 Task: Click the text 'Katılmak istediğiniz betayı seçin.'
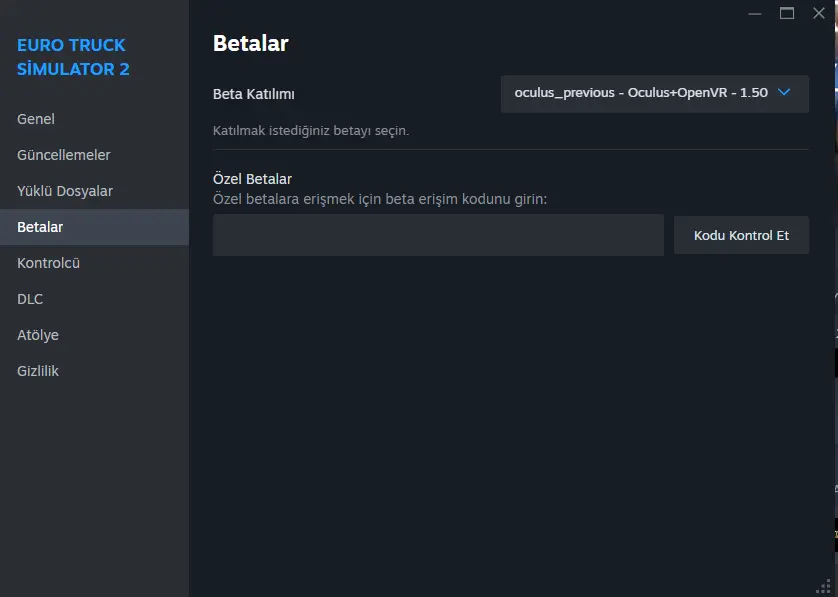point(311,130)
